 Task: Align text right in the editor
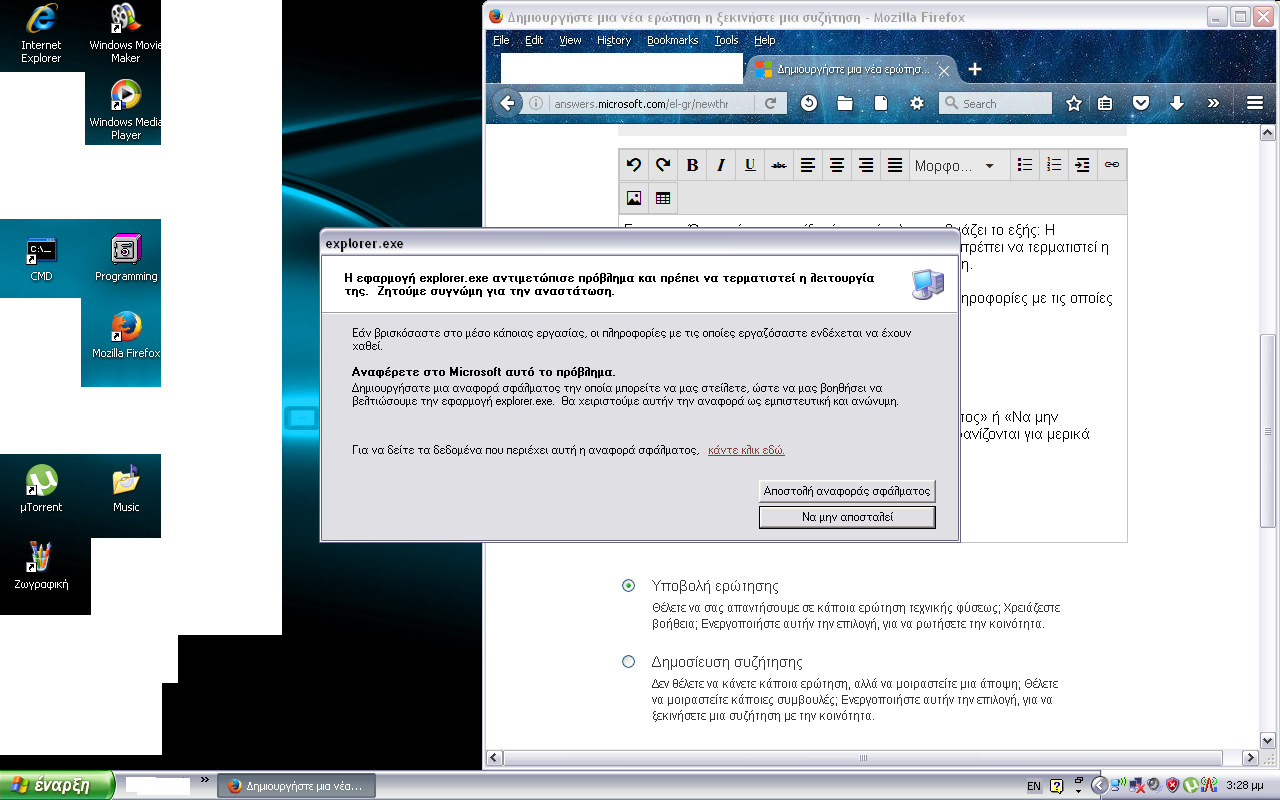(x=866, y=165)
